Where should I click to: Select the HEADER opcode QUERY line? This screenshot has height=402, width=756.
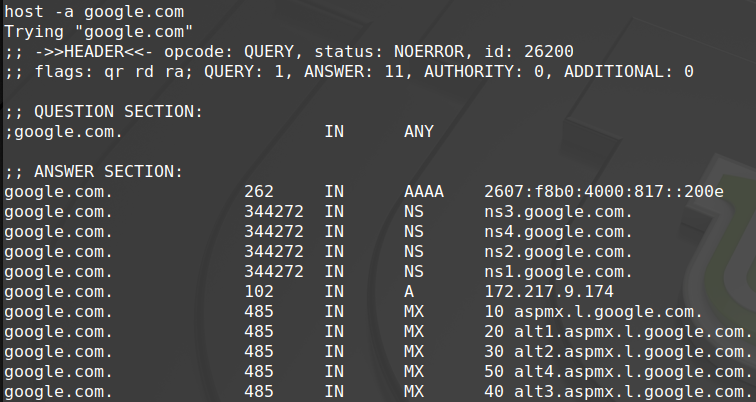(289, 52)
